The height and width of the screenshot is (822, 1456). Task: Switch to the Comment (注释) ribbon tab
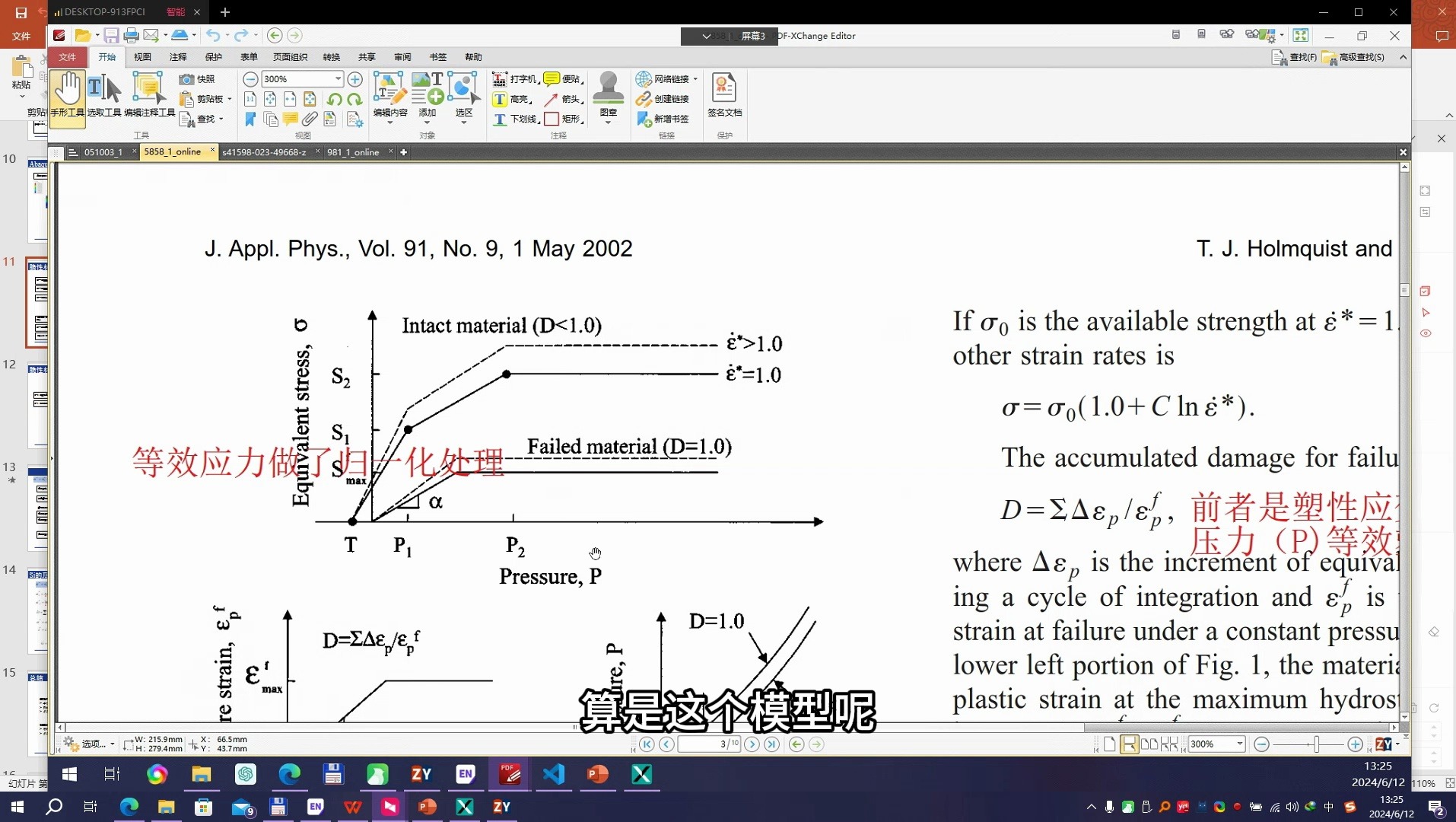(x=178, y=57)
